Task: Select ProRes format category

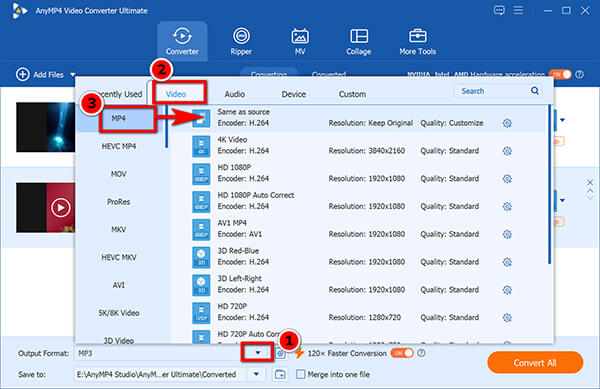Action: click(119, 202)
